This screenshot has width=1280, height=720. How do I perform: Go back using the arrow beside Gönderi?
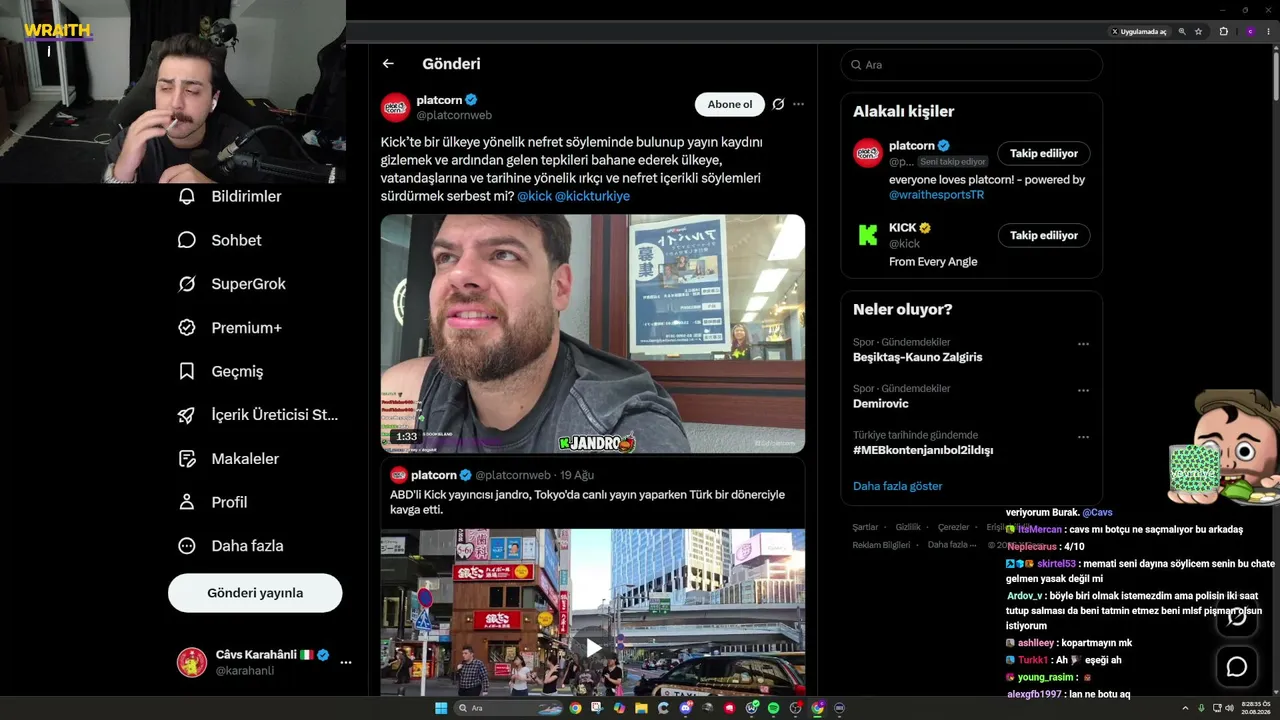click(x=388, y=64)
